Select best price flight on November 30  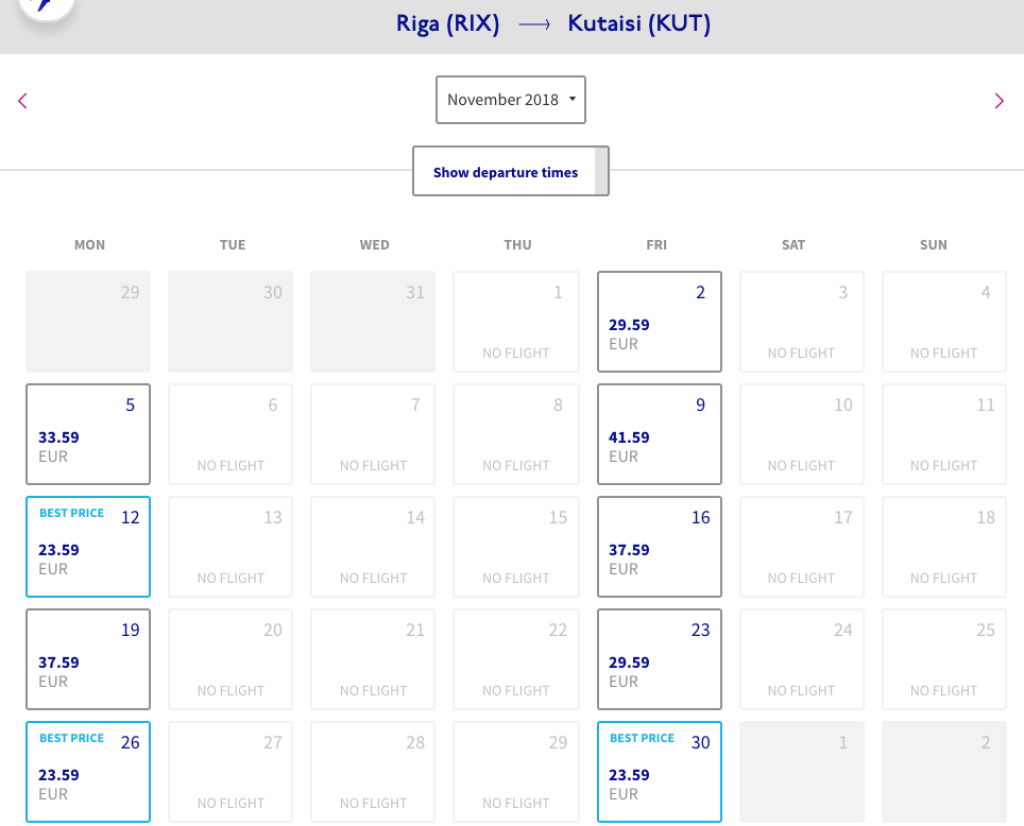659,772
